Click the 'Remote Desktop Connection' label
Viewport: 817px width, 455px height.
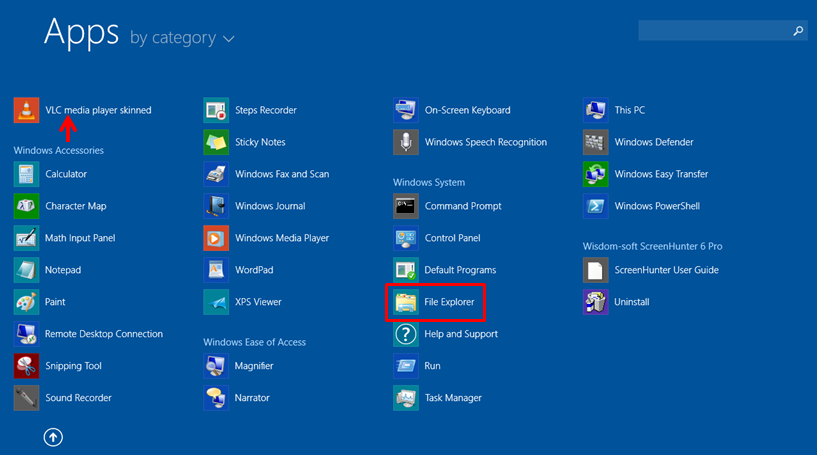pyautogui.click(x=104, y=334)
